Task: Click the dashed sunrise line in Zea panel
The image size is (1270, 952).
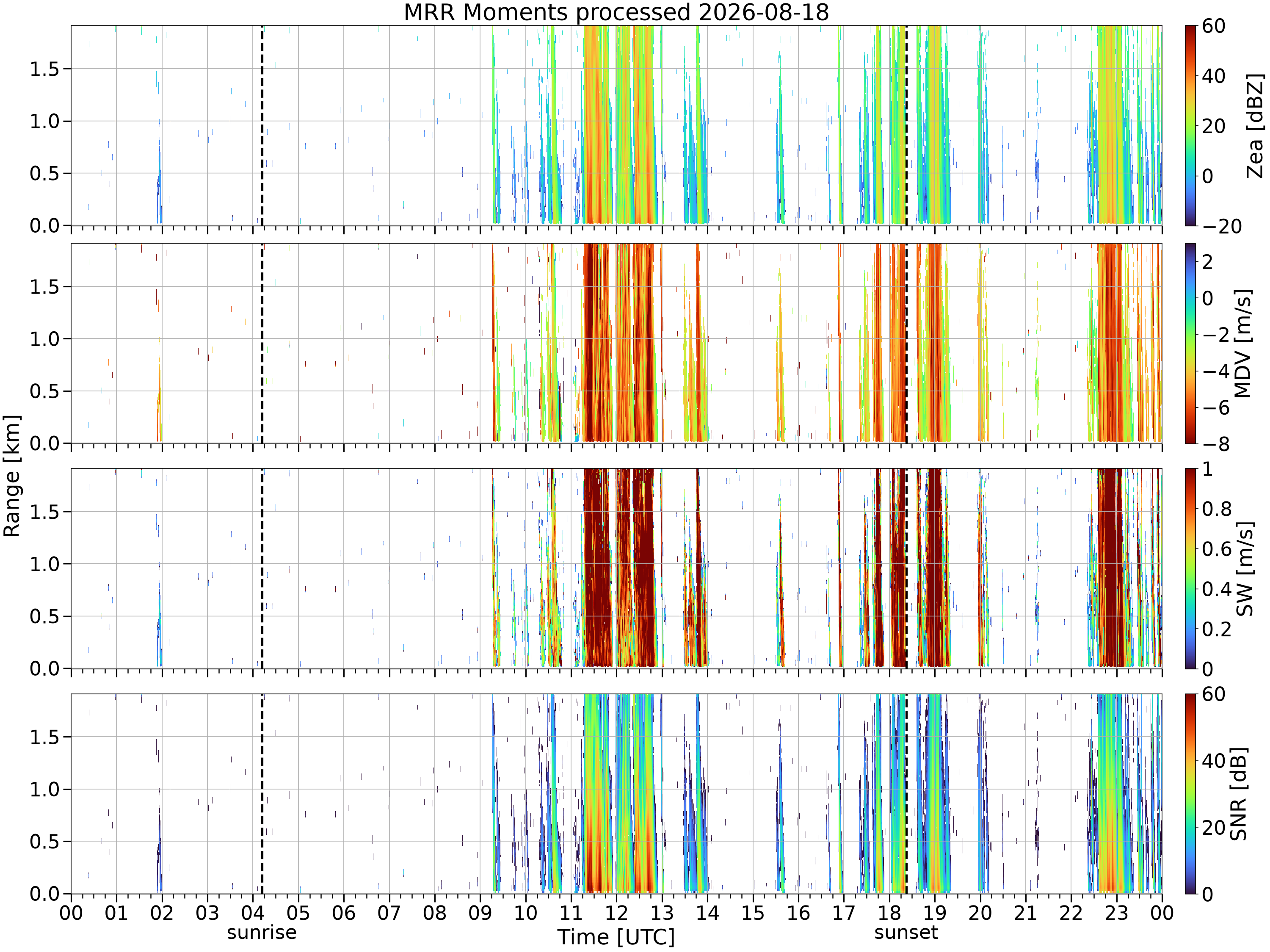Action: [x=262, y=125]
